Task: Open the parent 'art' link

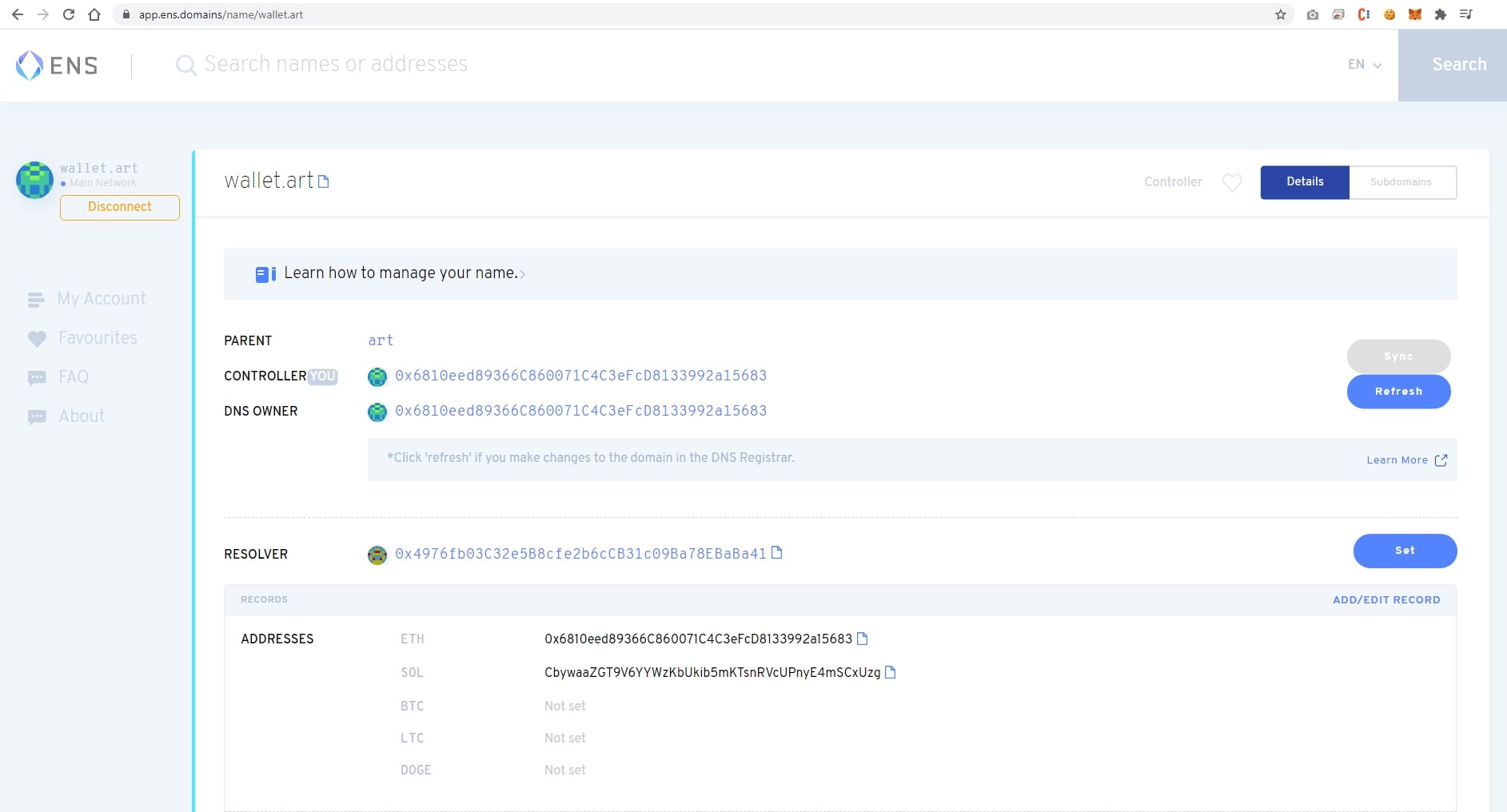Action: (x=381, y=340)
